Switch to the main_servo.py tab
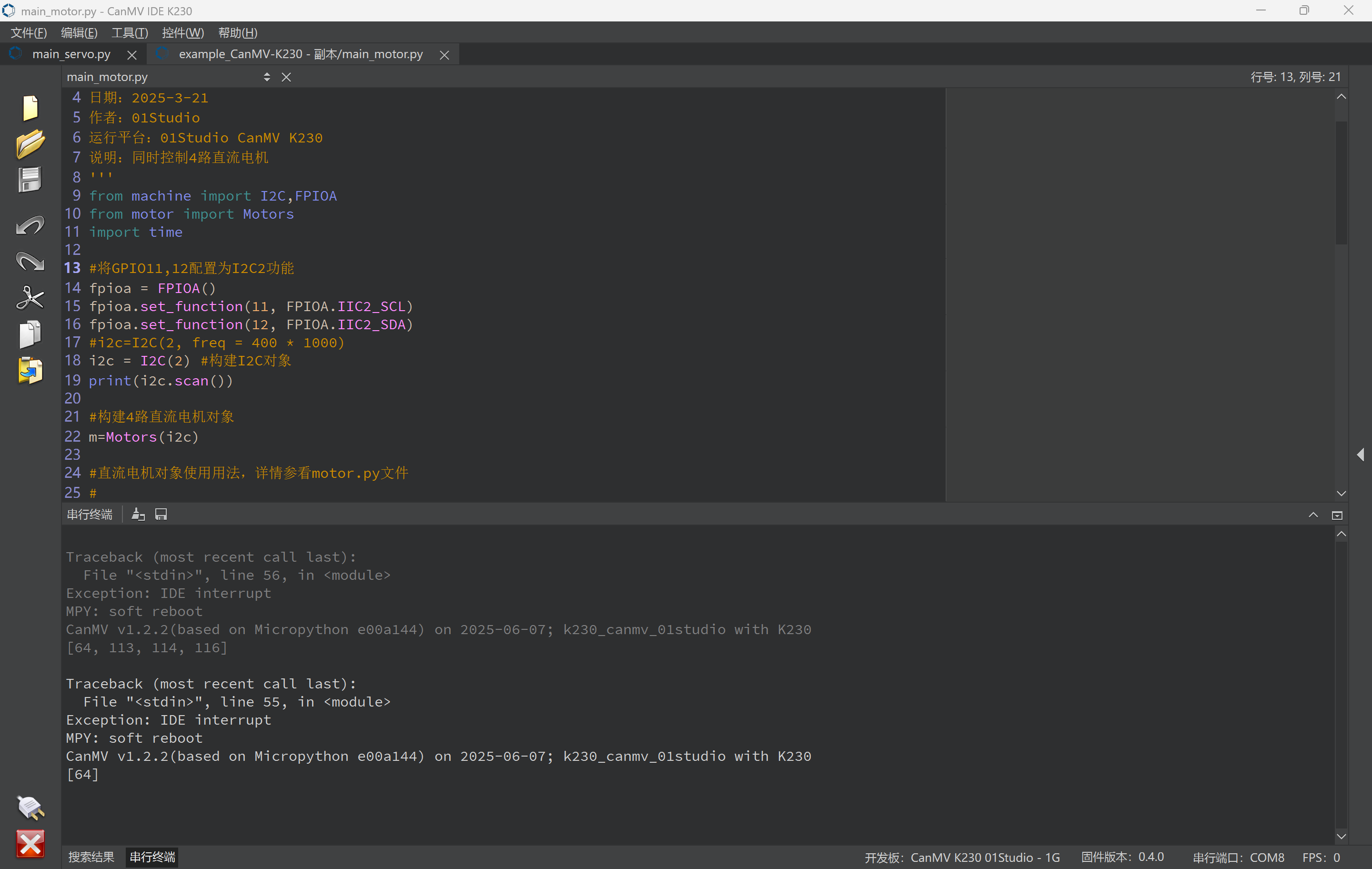This screenshot has width=1372, height=869. click(71, 54)
